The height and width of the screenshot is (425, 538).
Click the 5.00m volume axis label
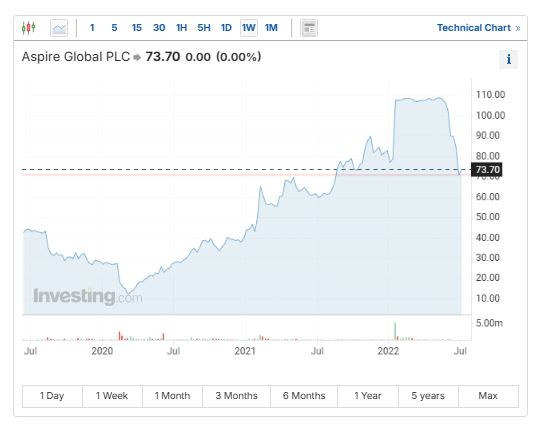point(489,323)
